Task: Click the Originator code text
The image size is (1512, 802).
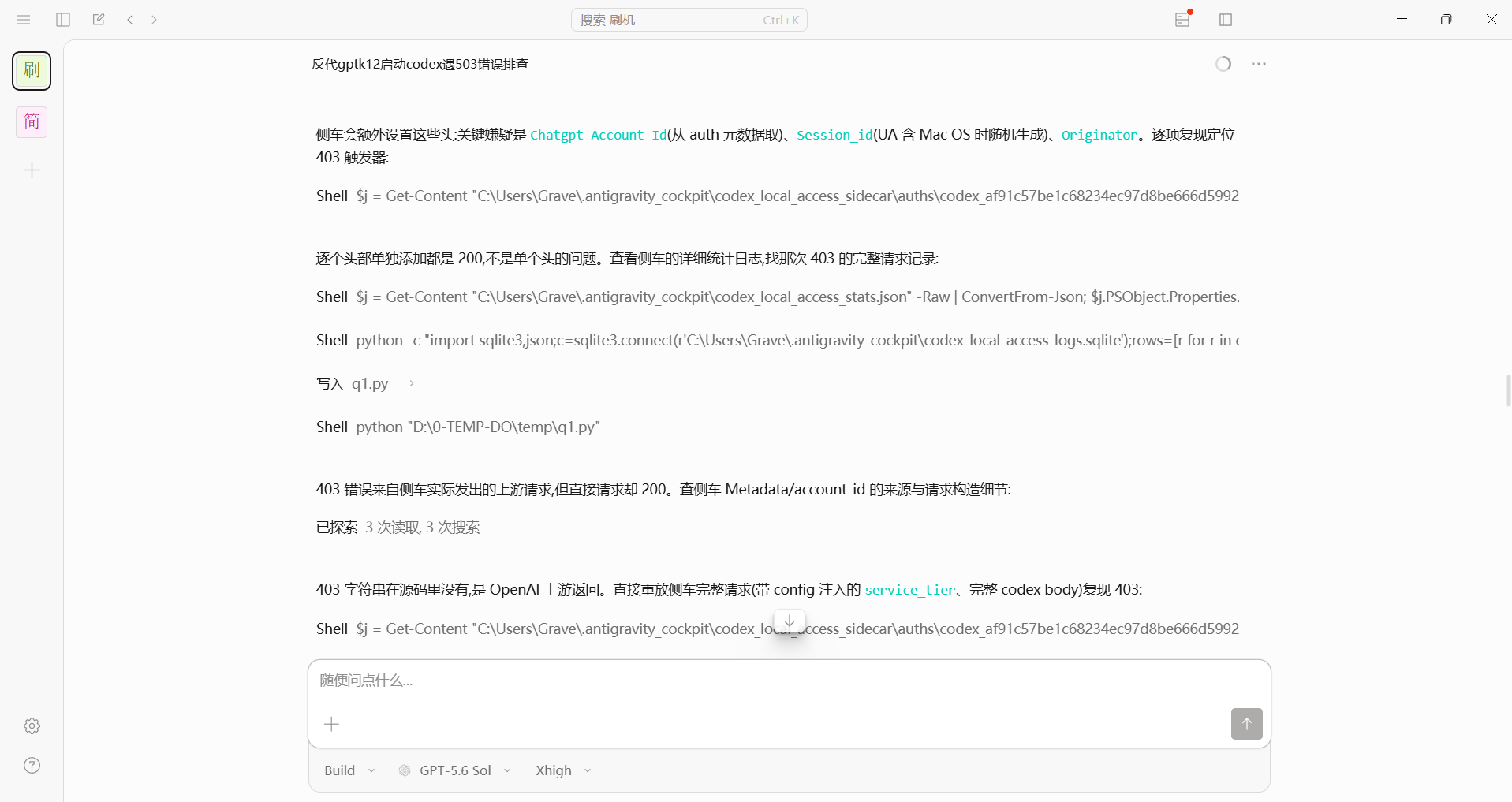Action: (x=1099, y=135)
